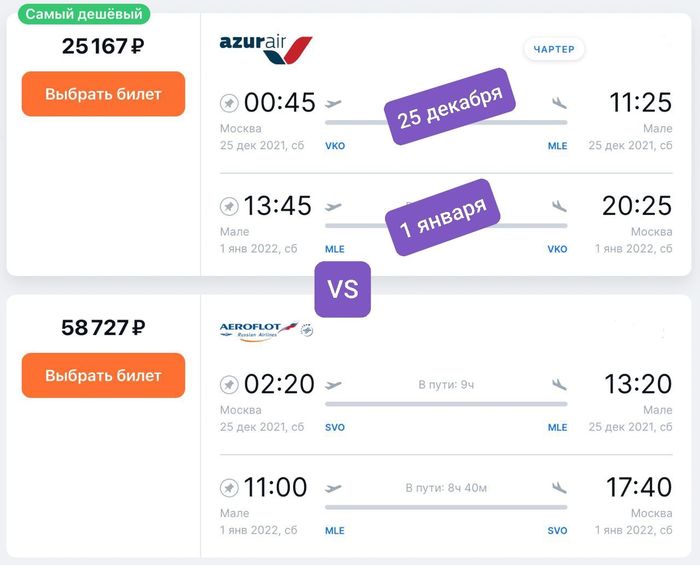The image size is (700, 565).
Task: Click the Aeroflot airline logo
Action: click(x=258, y=330)
